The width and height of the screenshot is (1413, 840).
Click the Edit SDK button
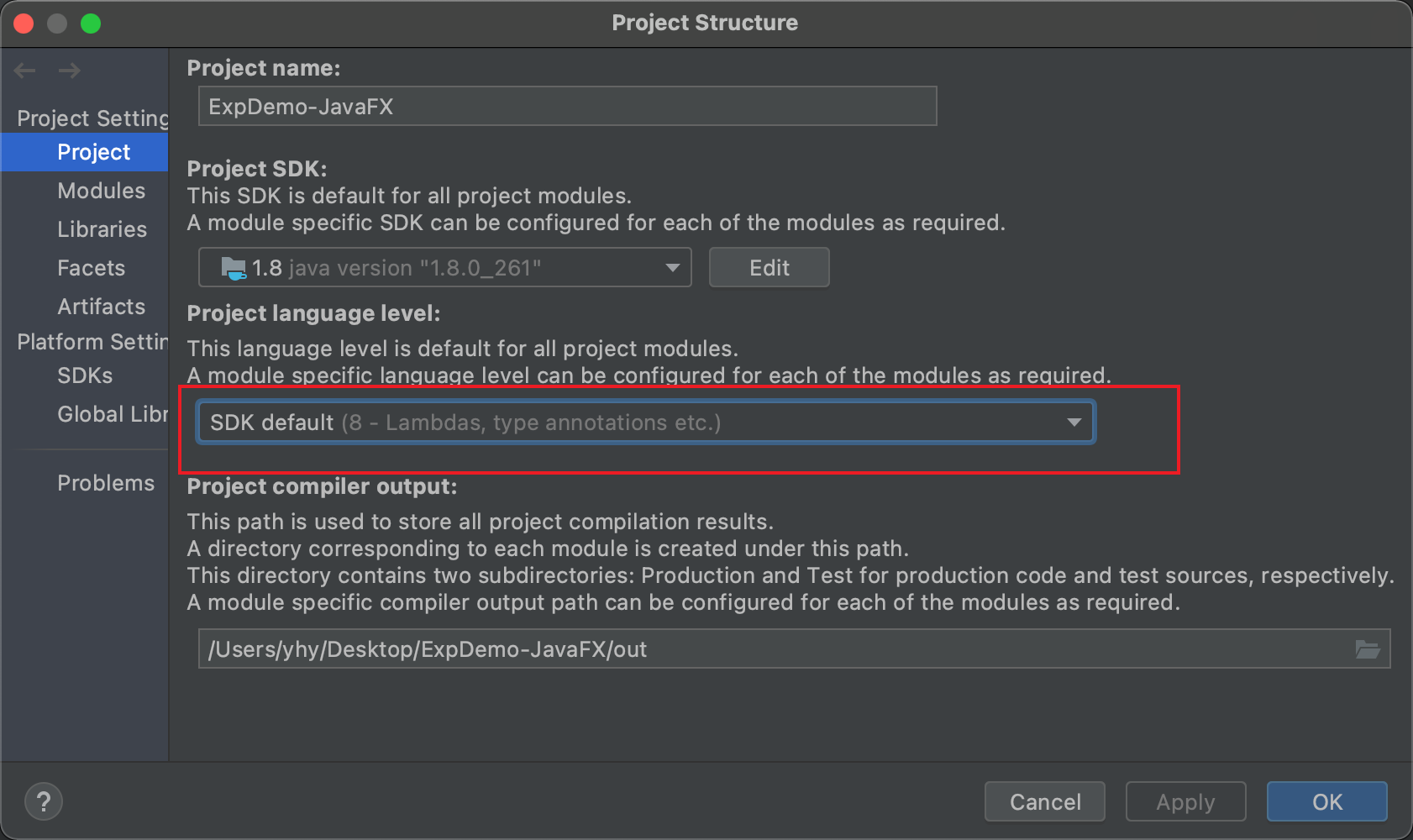[x=769, y=268]
